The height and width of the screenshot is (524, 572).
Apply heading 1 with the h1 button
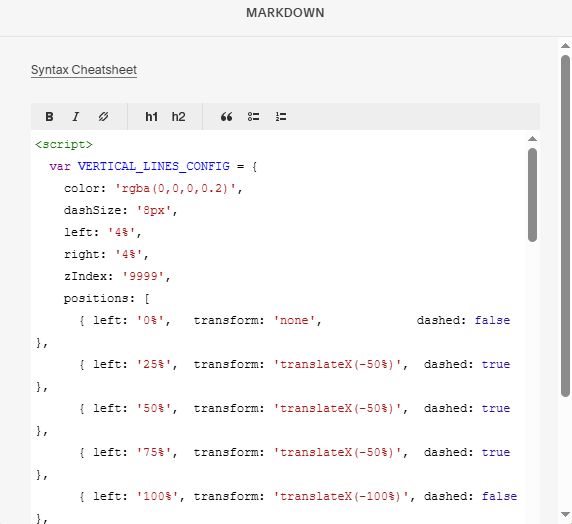click(151, 117)
